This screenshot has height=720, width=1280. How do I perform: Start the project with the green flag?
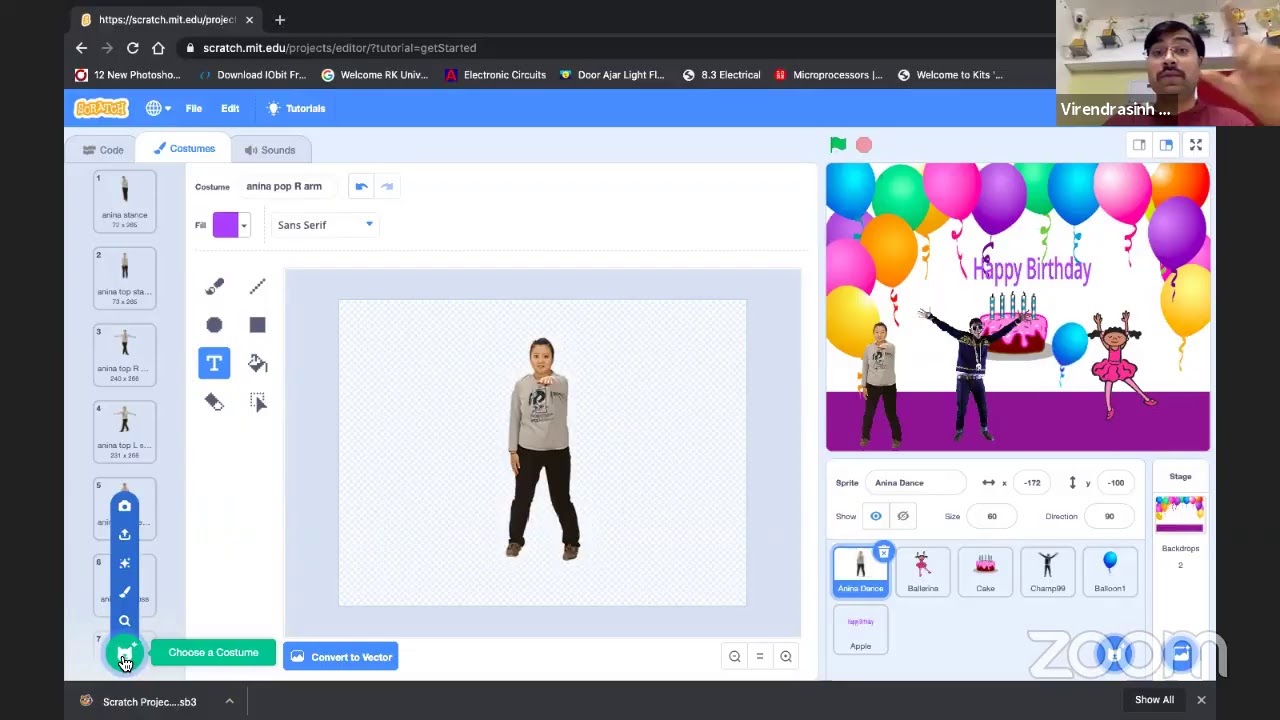[x=838, y=145]
